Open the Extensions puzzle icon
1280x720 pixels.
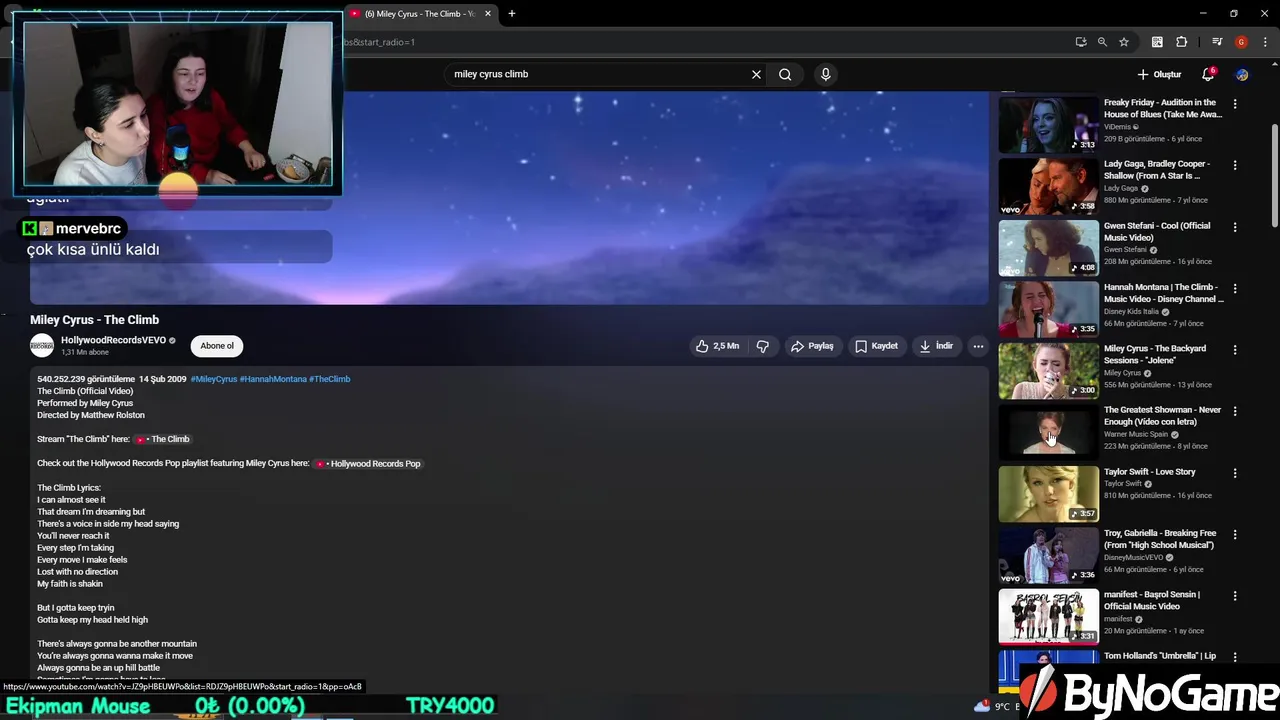(1181, 42)
